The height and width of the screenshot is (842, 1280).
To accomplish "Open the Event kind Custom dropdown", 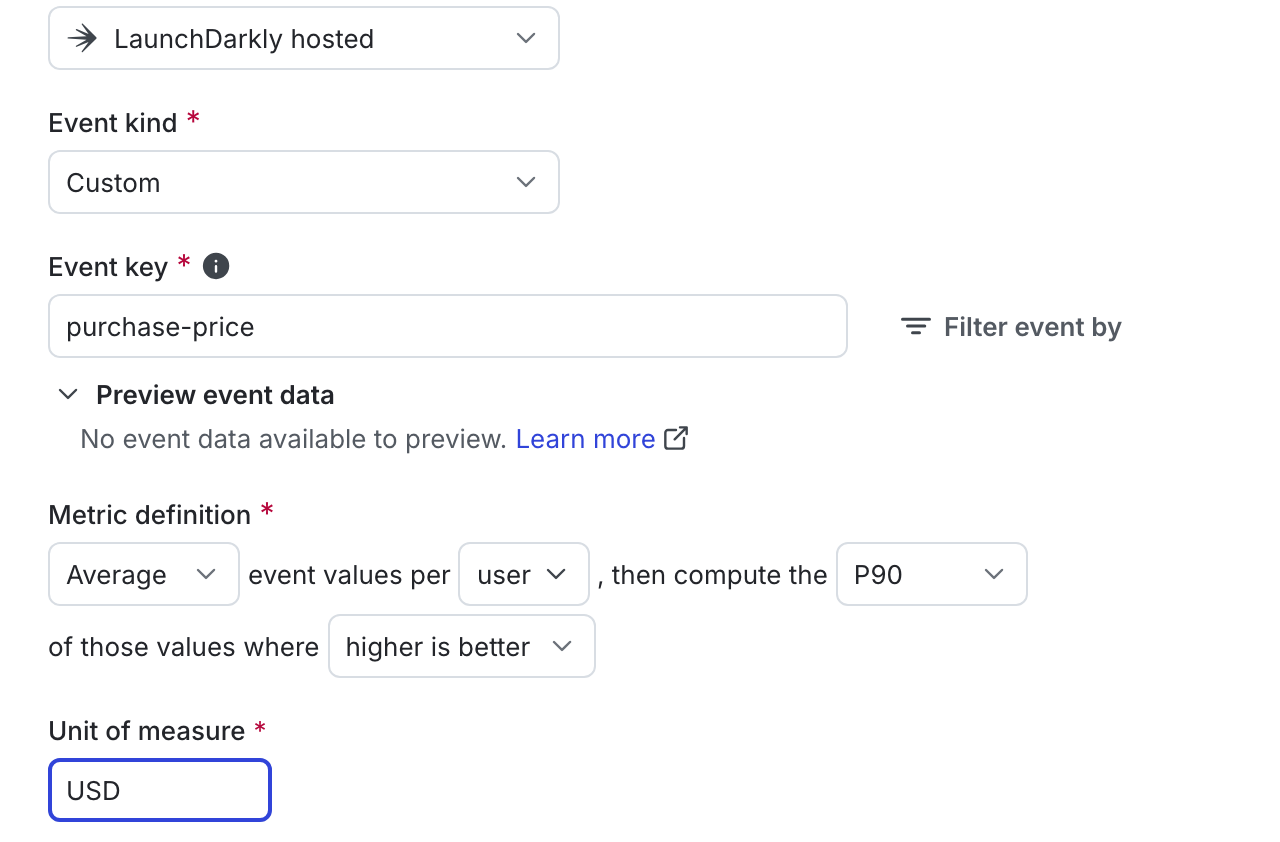I will click(304, 182).
